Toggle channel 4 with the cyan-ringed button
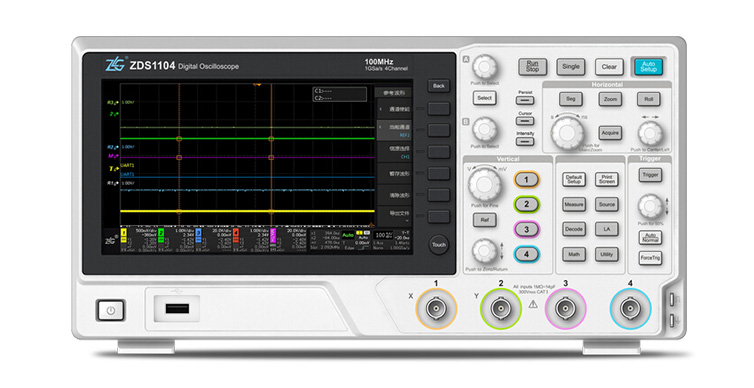The image size is (754, 388). tap(526, 254)
